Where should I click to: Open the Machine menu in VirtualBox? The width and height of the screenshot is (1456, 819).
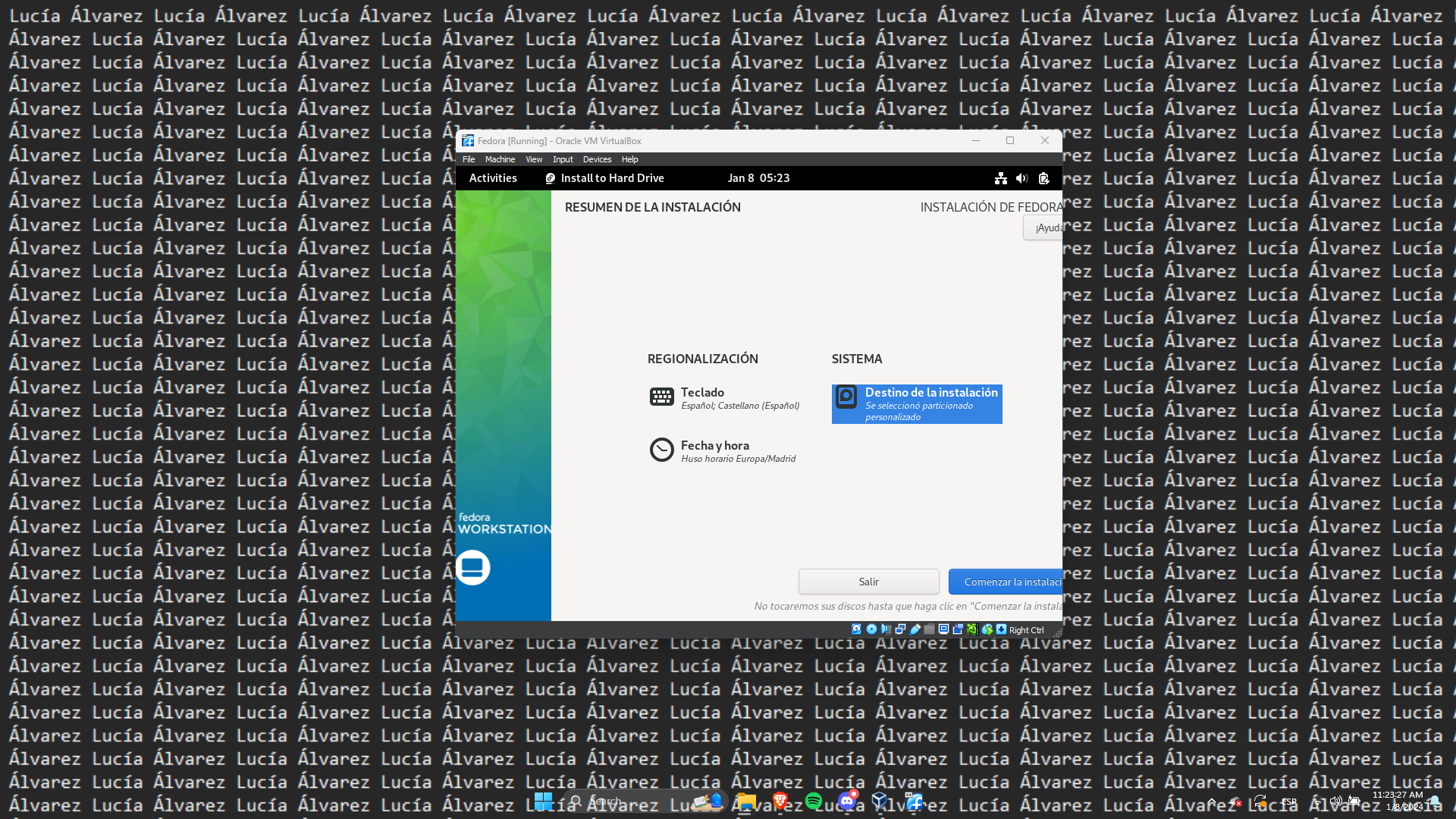pyautogui.click(x=500, y=159)
